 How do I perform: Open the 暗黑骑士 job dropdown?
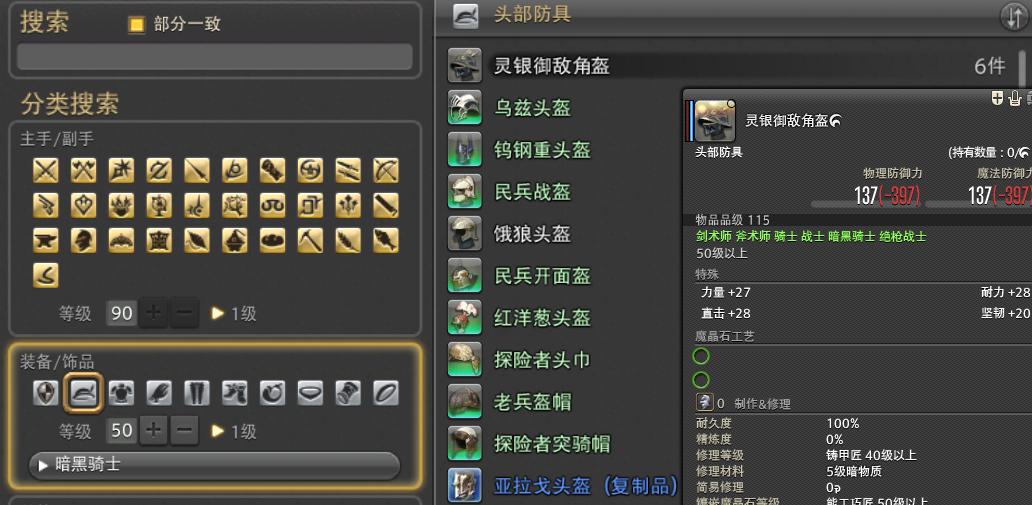coord(215,465)
